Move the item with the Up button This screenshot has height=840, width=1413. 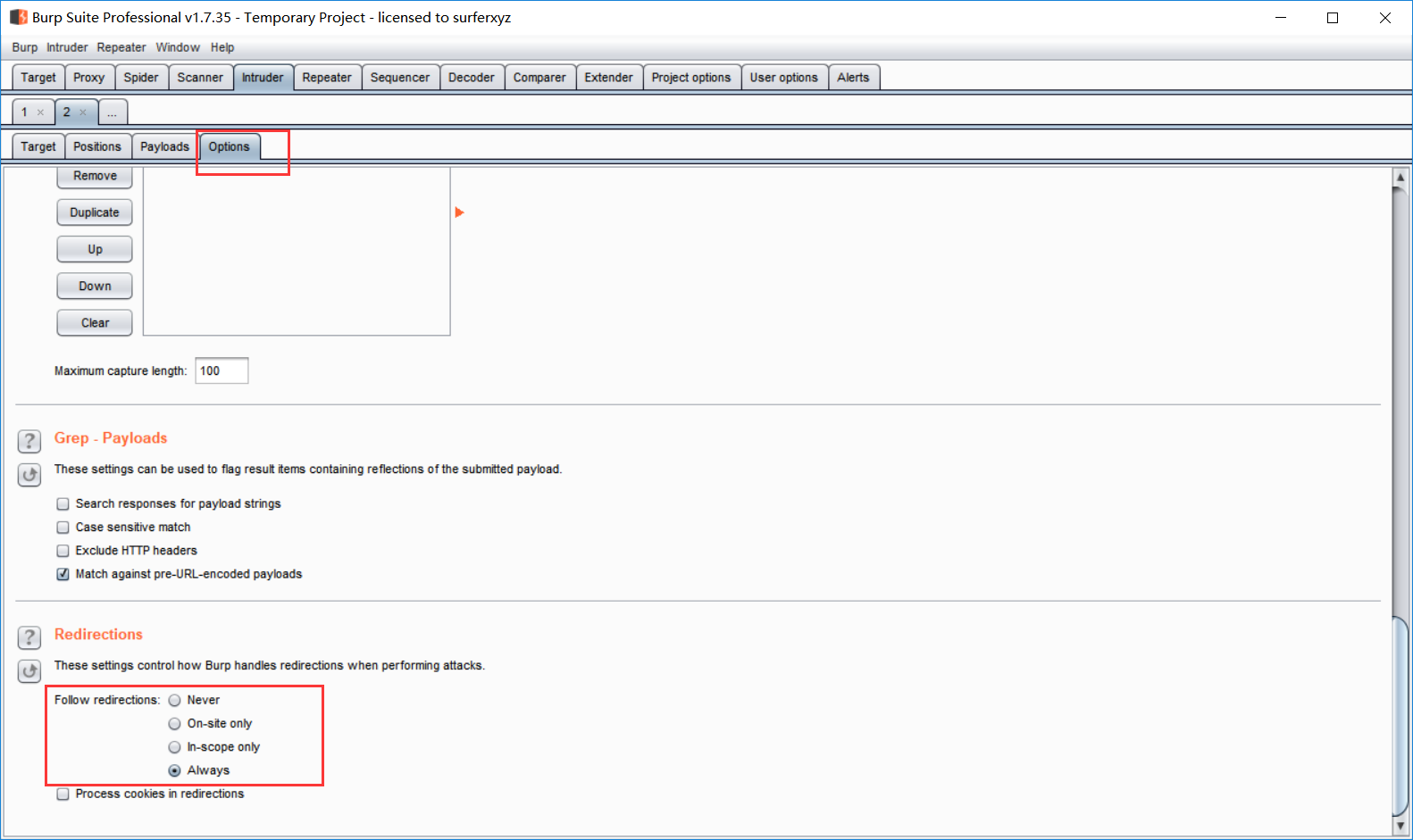click(x=95, y=249)
